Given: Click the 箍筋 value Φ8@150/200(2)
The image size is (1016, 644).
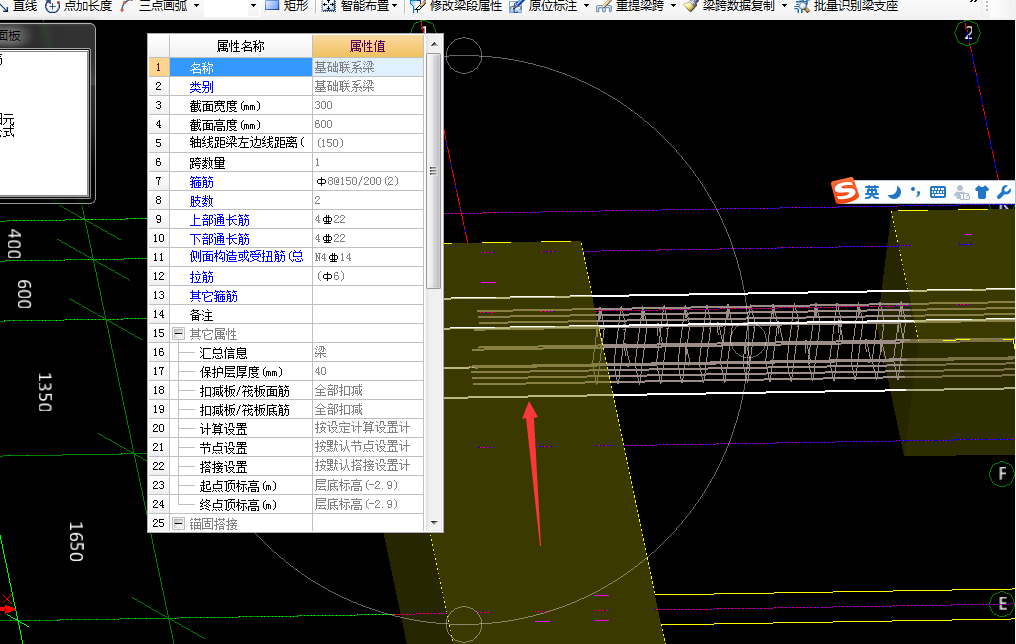Looking at the screenshot, I should point(367,181).
